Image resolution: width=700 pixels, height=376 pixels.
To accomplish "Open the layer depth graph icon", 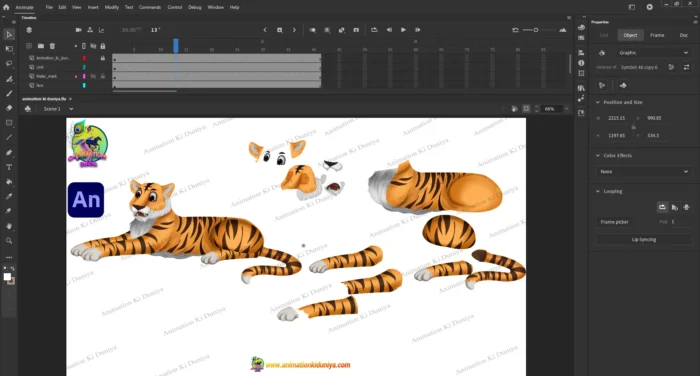I will coord(101,30).
